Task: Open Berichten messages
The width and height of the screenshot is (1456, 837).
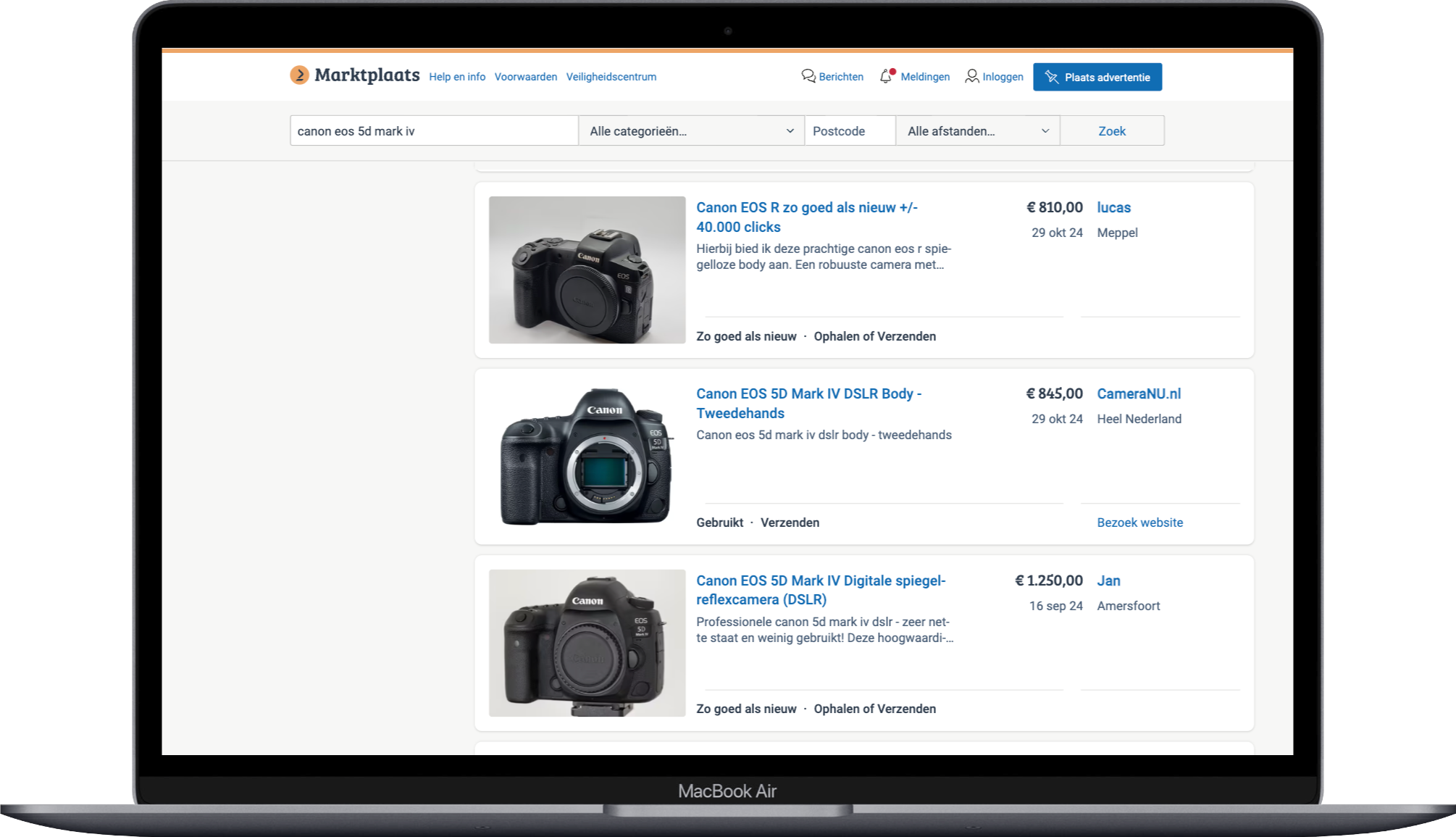Action: pyautogui.click(x=841, y=77)
